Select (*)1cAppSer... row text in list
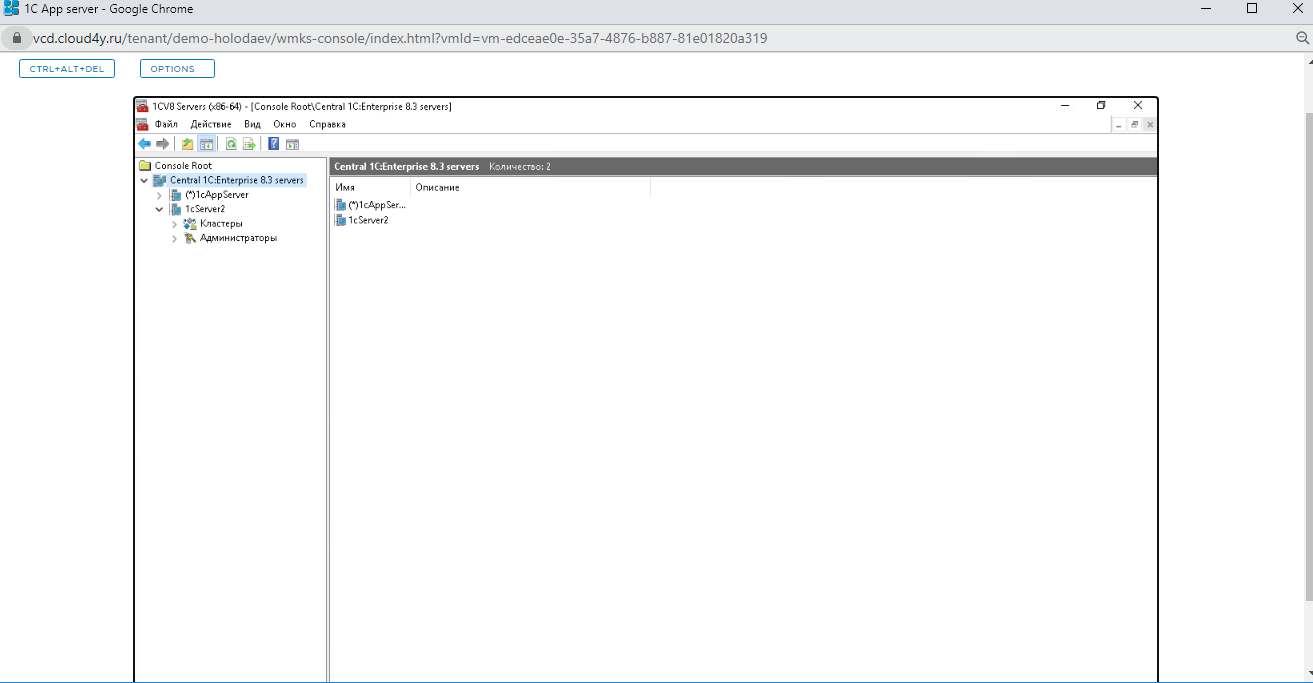 click(378, 205)
